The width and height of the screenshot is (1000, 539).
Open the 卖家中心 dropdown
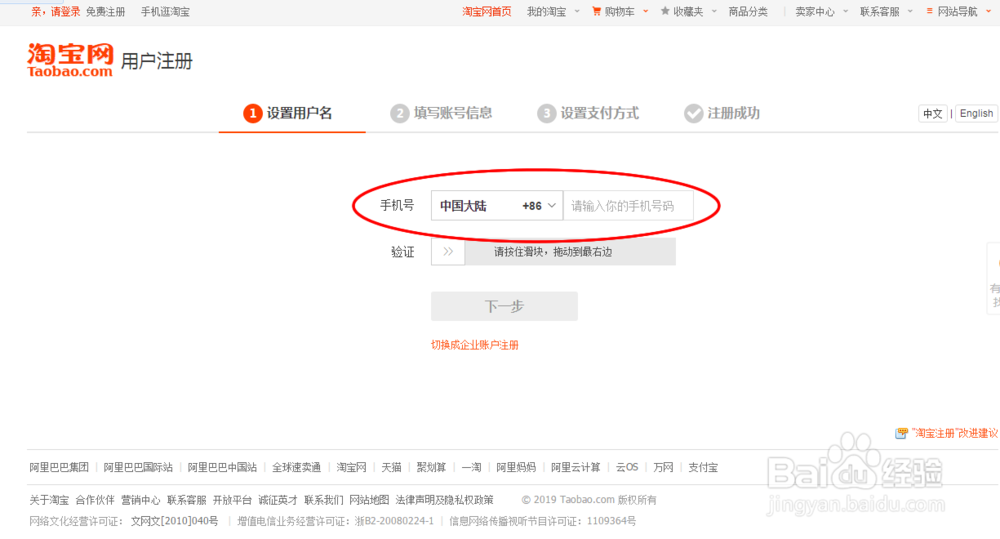(x=821, y=11)
